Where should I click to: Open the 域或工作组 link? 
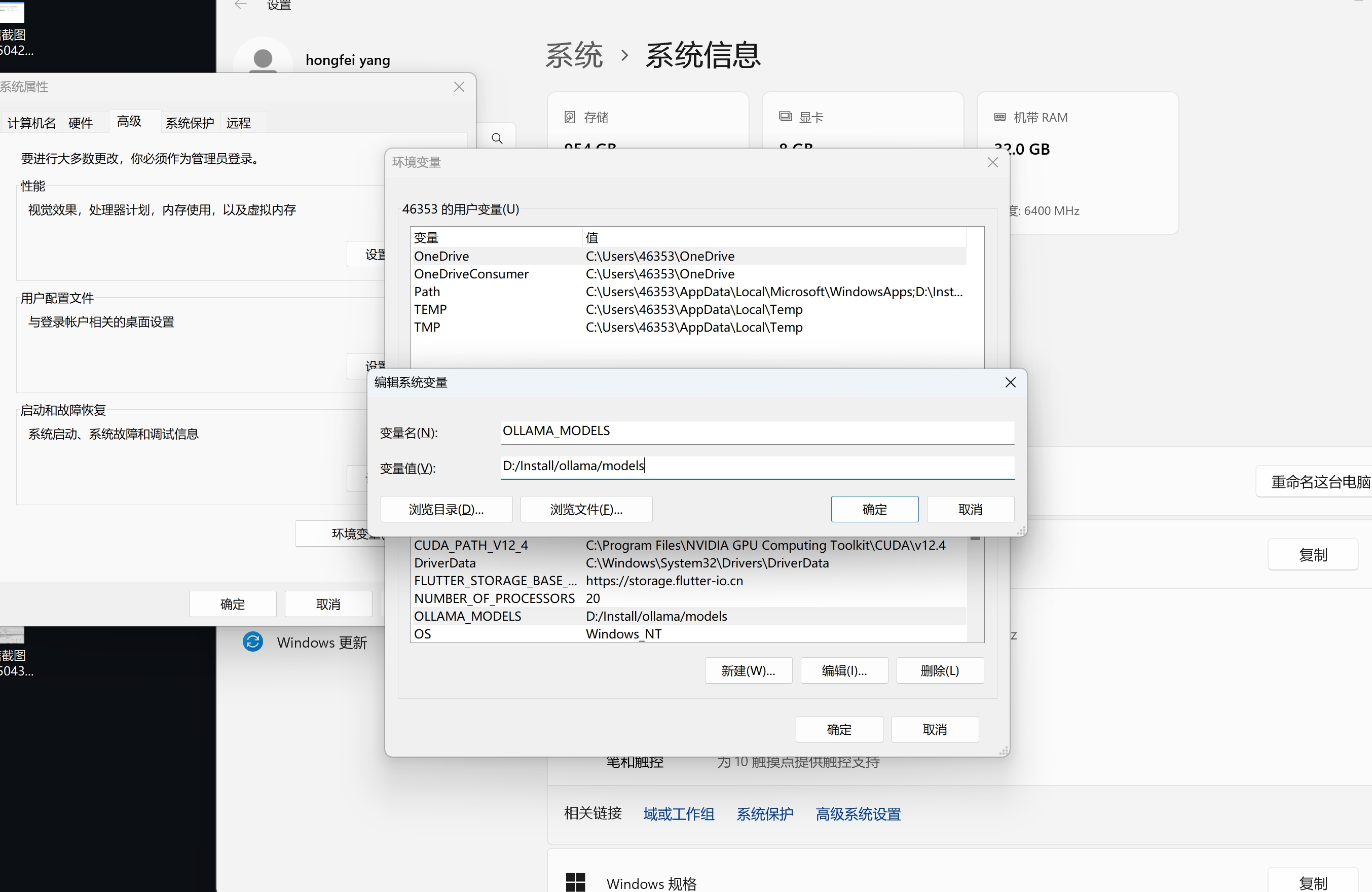click(x=679, y=813)
